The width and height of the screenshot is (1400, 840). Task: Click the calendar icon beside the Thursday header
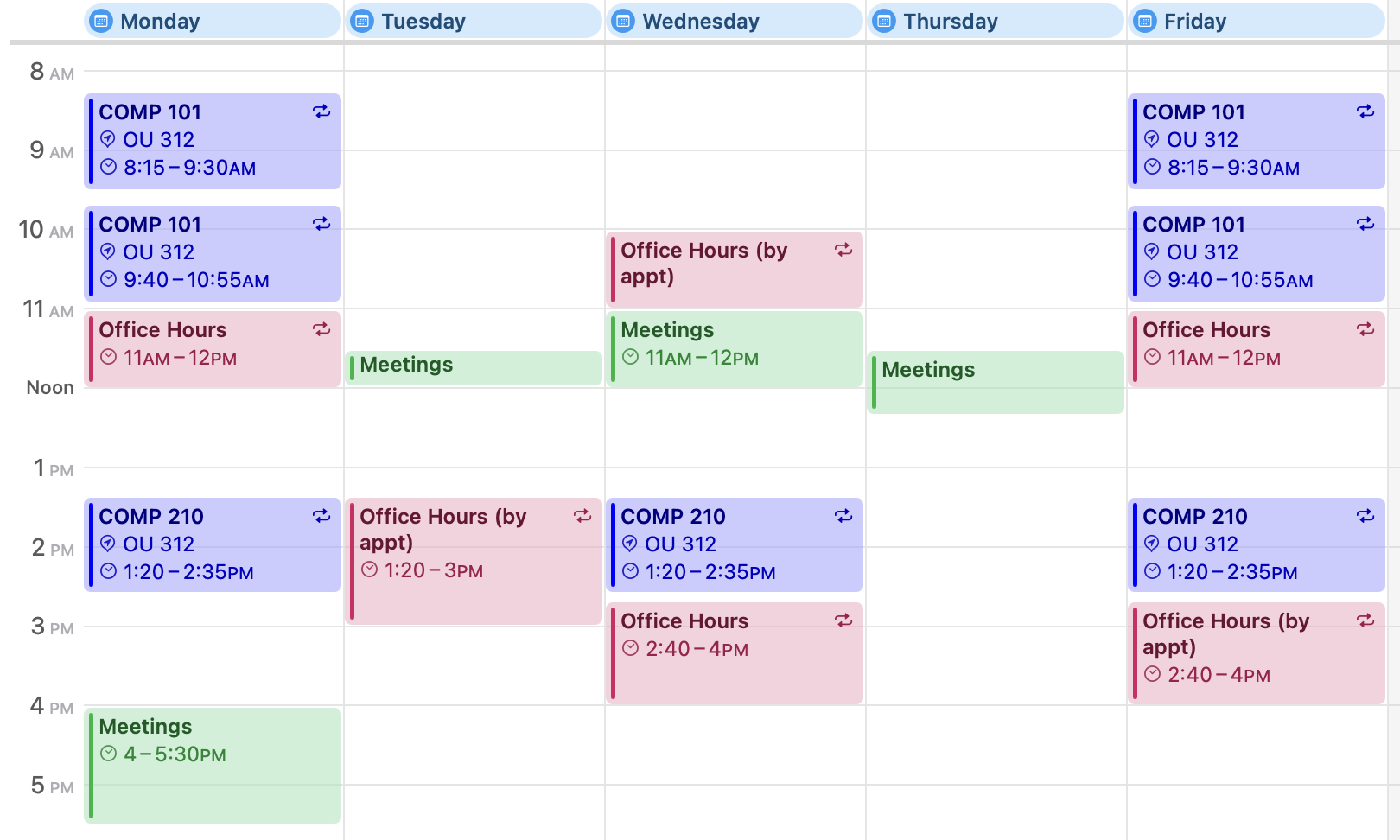884,21
